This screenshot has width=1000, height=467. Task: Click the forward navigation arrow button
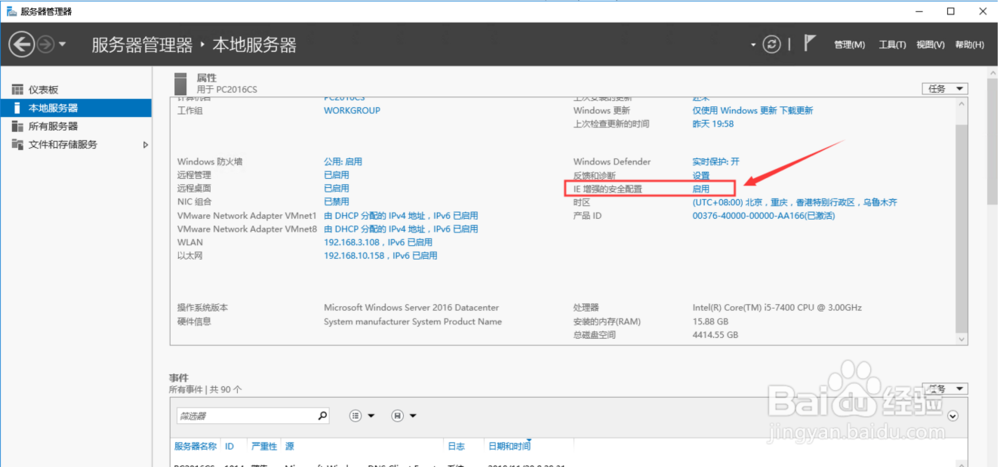pyautogui.click(x=45, y=44)
